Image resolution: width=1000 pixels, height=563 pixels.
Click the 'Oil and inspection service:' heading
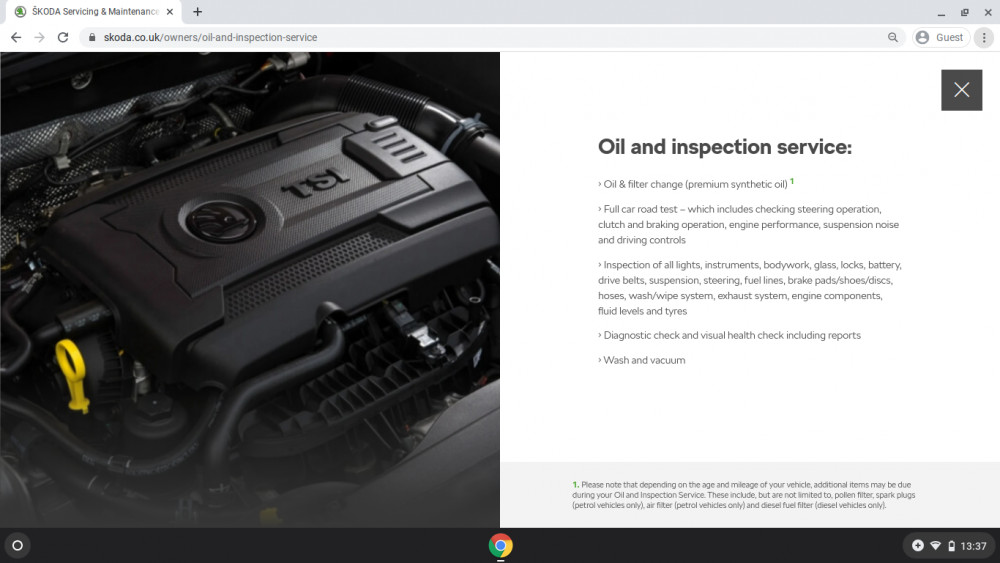coord(724,147)
